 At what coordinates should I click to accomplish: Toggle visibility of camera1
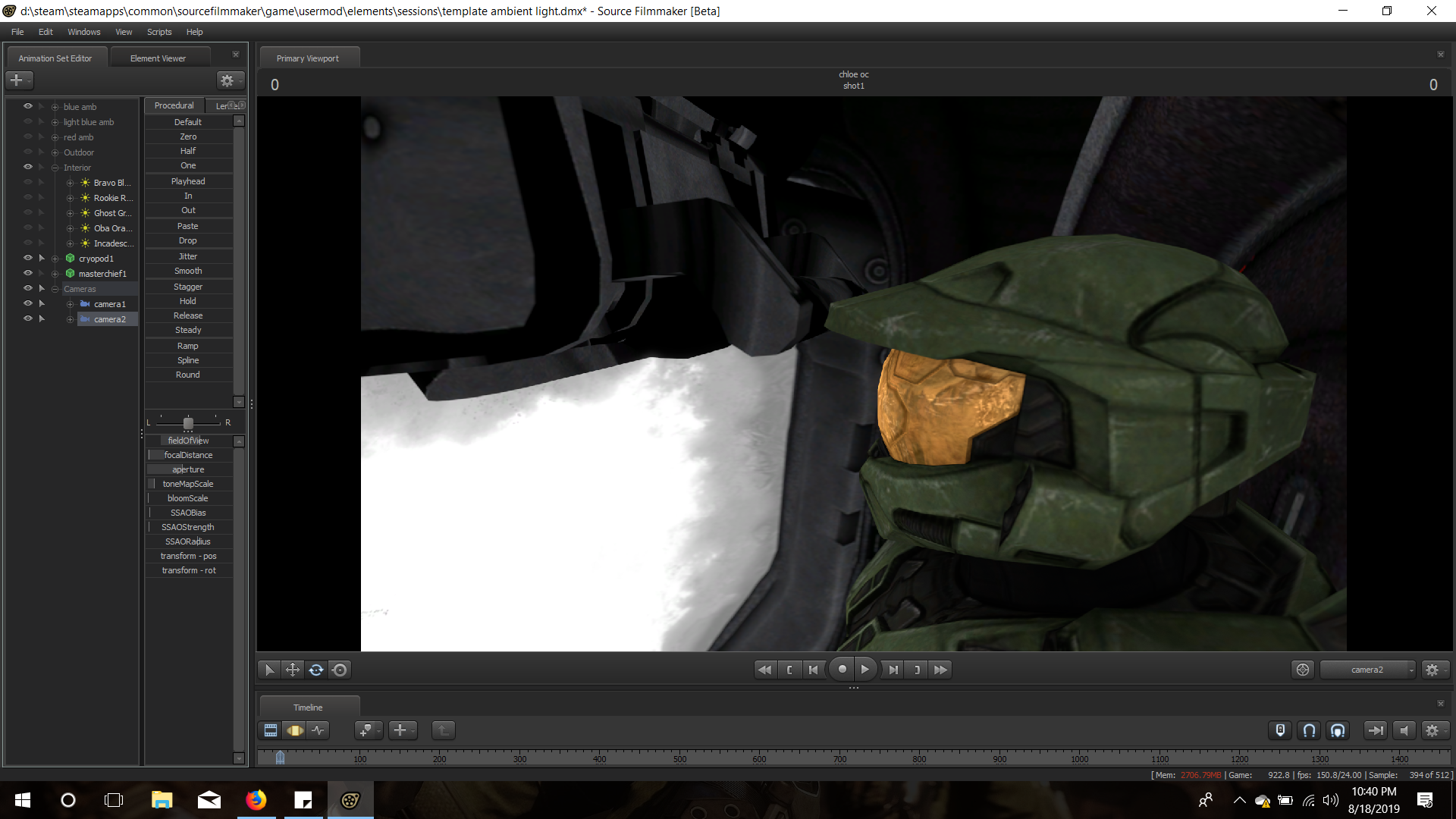(x=28, y=304)
